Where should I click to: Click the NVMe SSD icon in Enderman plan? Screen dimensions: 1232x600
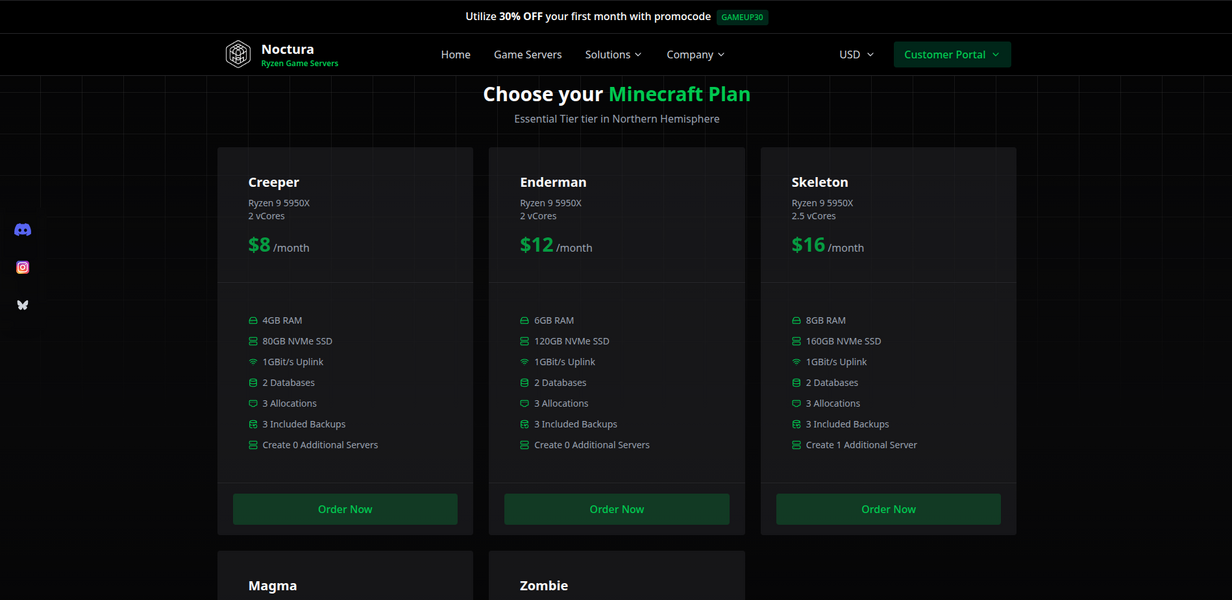(x=525, y=341)
